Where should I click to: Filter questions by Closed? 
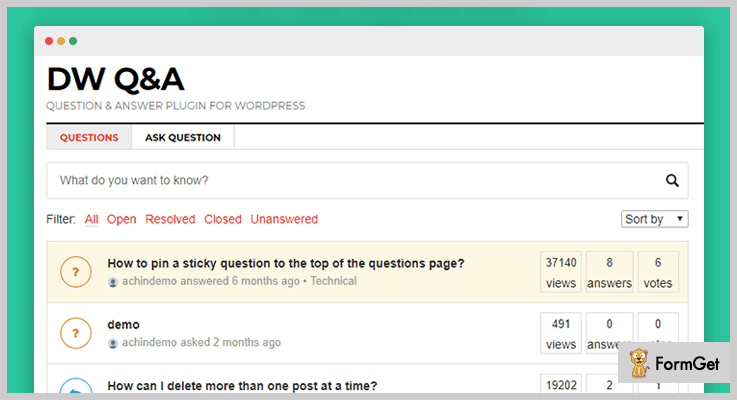[223, 219]
